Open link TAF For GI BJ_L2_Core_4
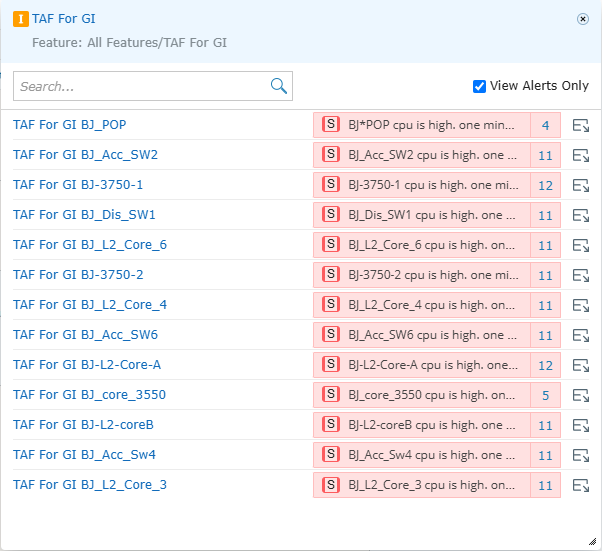 pos(90,304)
